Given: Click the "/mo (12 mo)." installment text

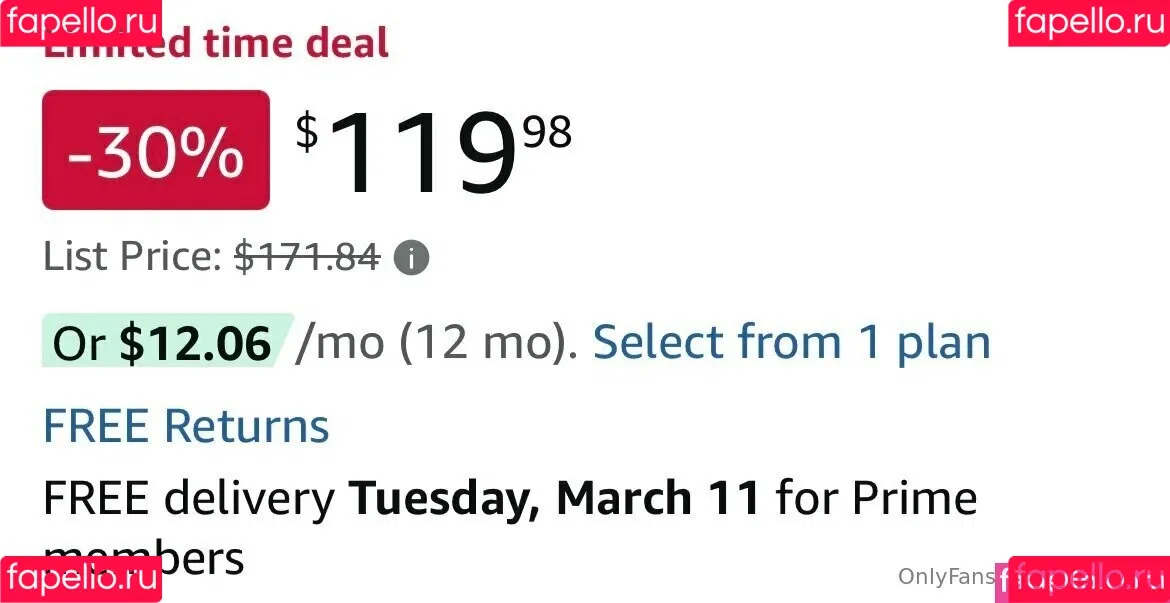Looking at the screenshot, I should click(436, 343).
